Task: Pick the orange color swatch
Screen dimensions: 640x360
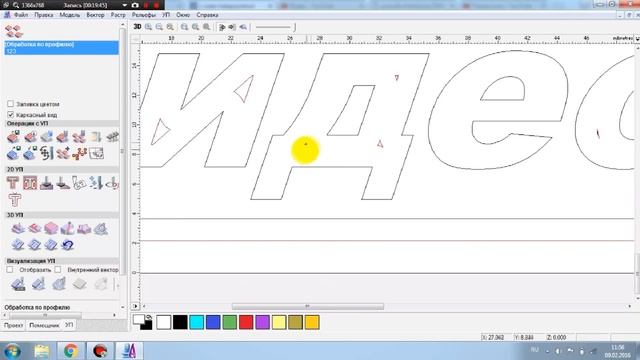Action: [312, 322]
